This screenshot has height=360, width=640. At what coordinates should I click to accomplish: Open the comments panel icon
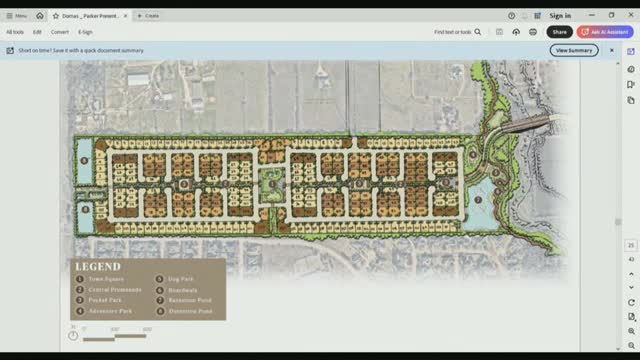pos(631,69)
